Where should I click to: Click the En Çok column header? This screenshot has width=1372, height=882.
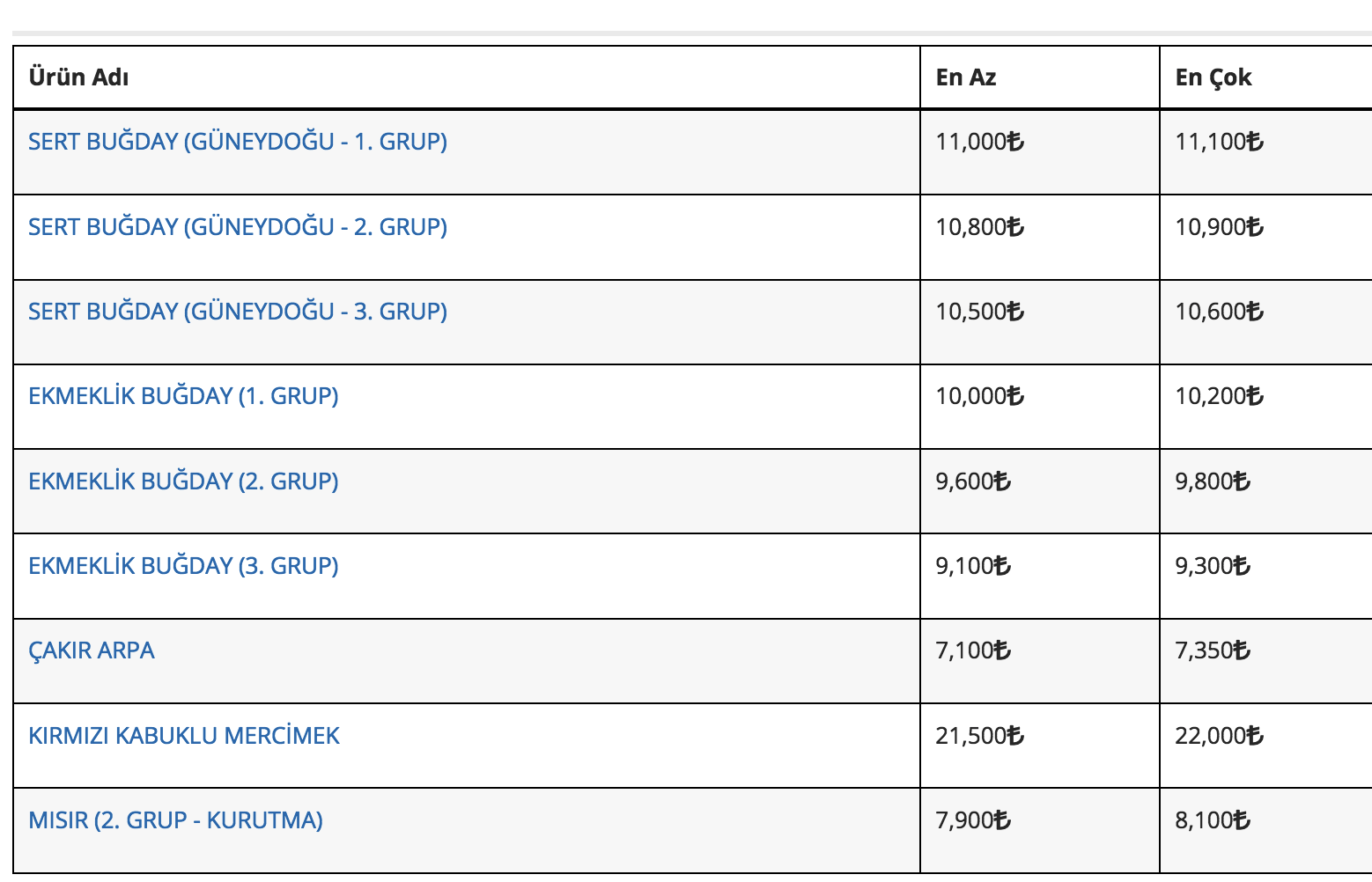pos(1213,77)
